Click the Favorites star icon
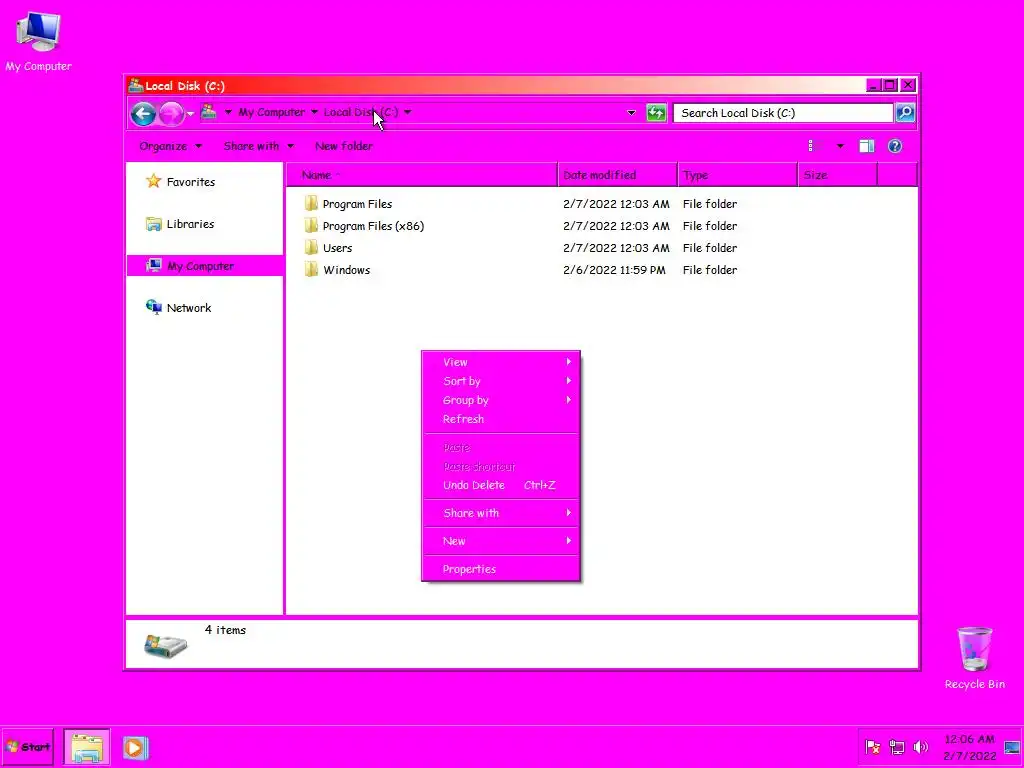 [153, 181]
